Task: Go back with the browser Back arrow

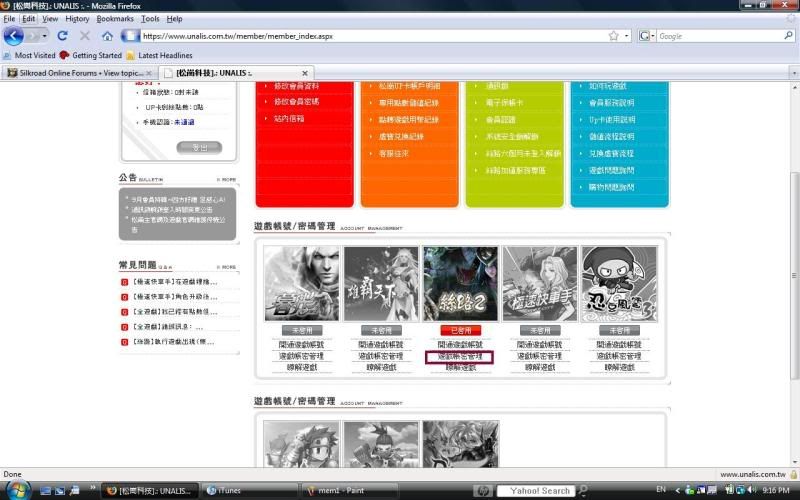Action: (13, 36)
